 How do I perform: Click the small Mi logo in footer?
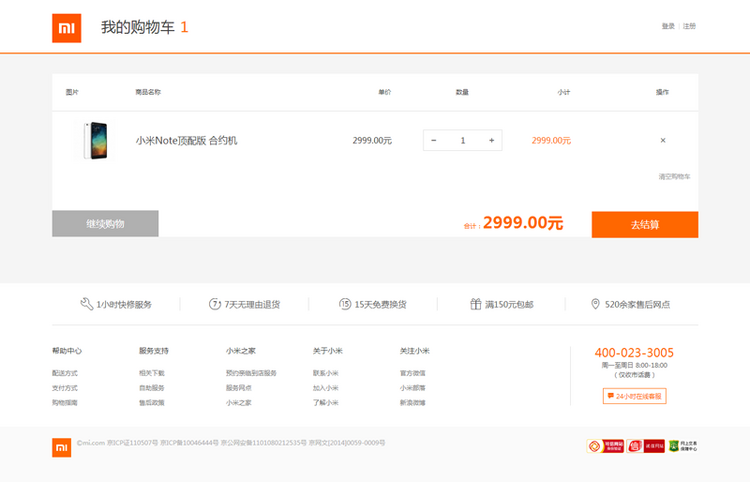[x=62, y=448]
